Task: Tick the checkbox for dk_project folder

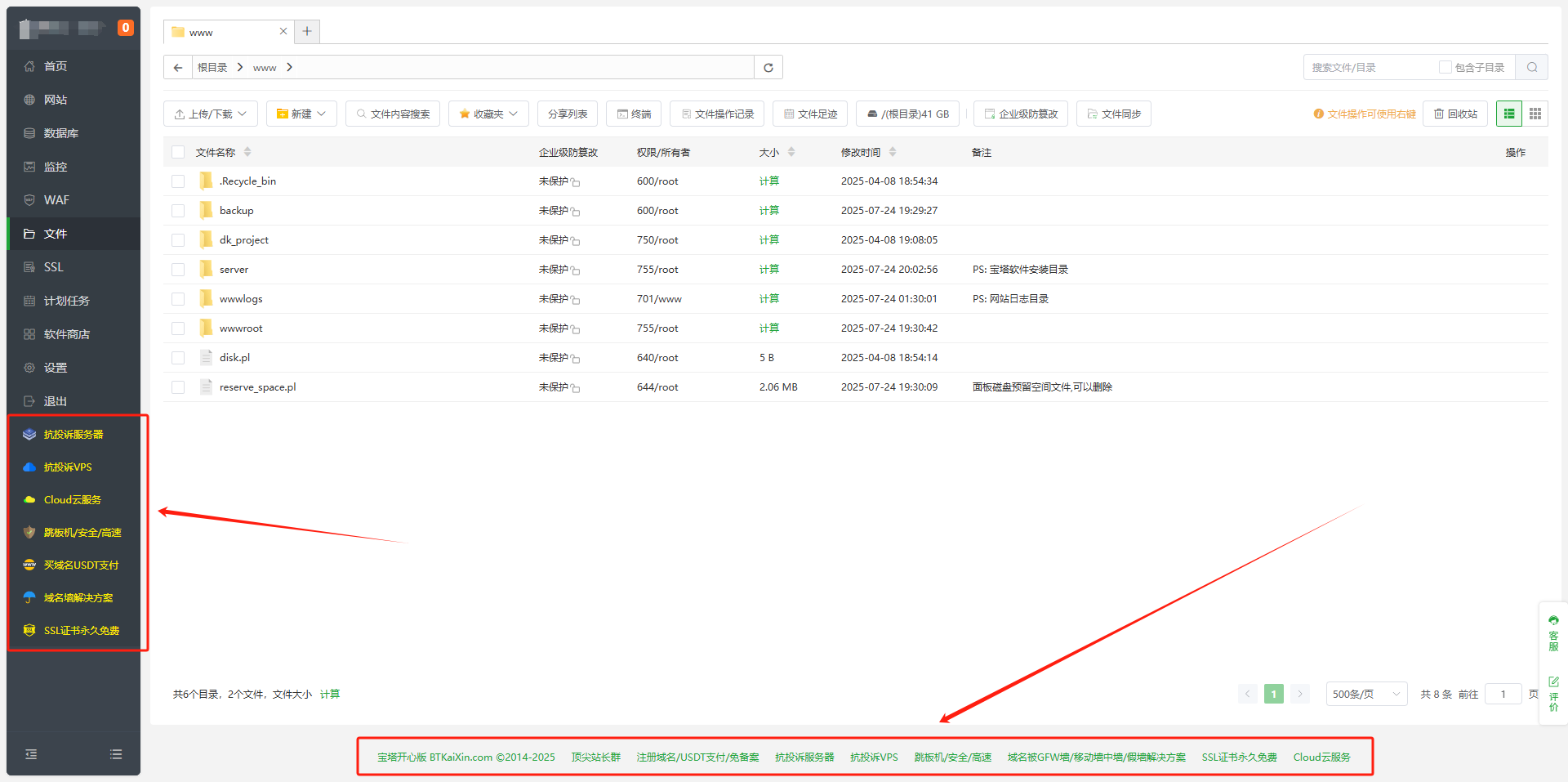Action: point(178,240)
